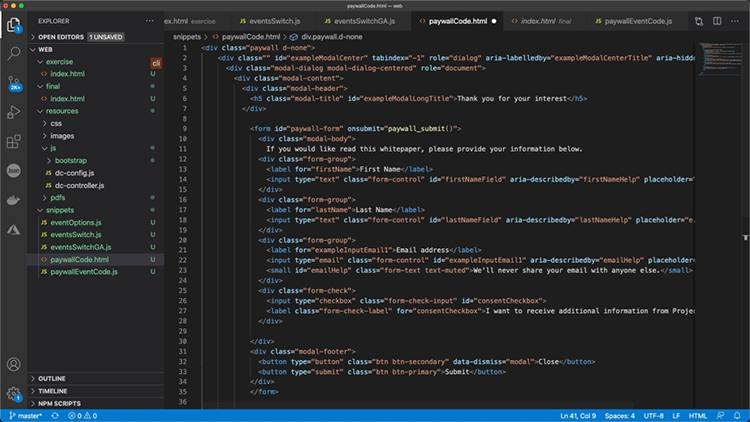The height and width of the screenshot is (422, 750).
Task: Open the Manage settings gear
Action: pos(14,394)
